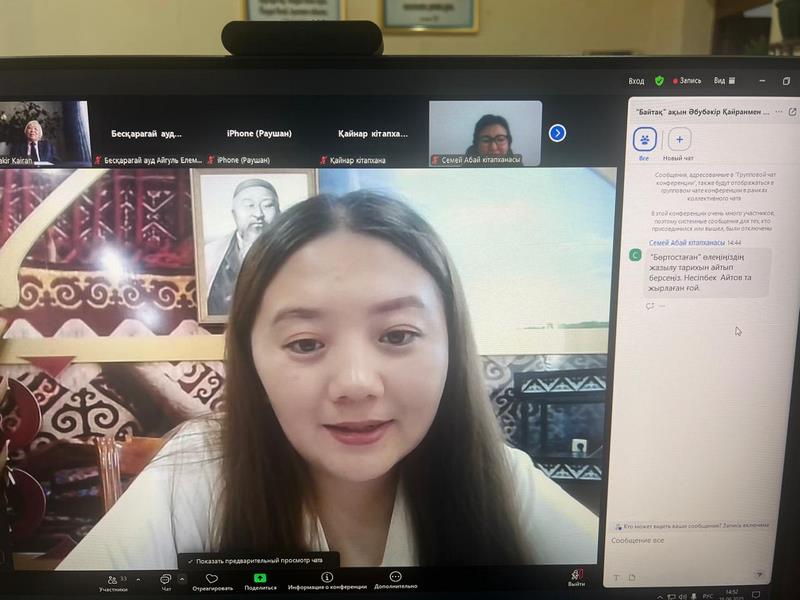Expand the arrow next to Чат
800x600 pixels.
pos(182,578)
